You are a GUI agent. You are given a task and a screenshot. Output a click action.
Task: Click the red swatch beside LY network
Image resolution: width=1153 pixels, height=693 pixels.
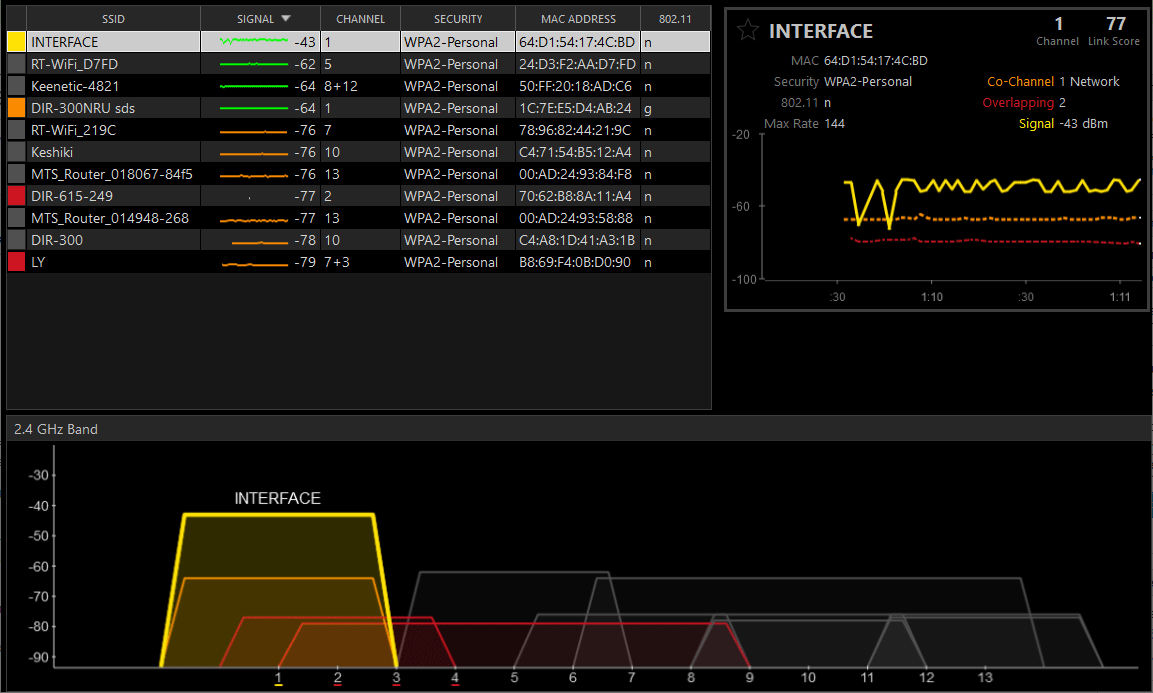(x=16, y=262)
